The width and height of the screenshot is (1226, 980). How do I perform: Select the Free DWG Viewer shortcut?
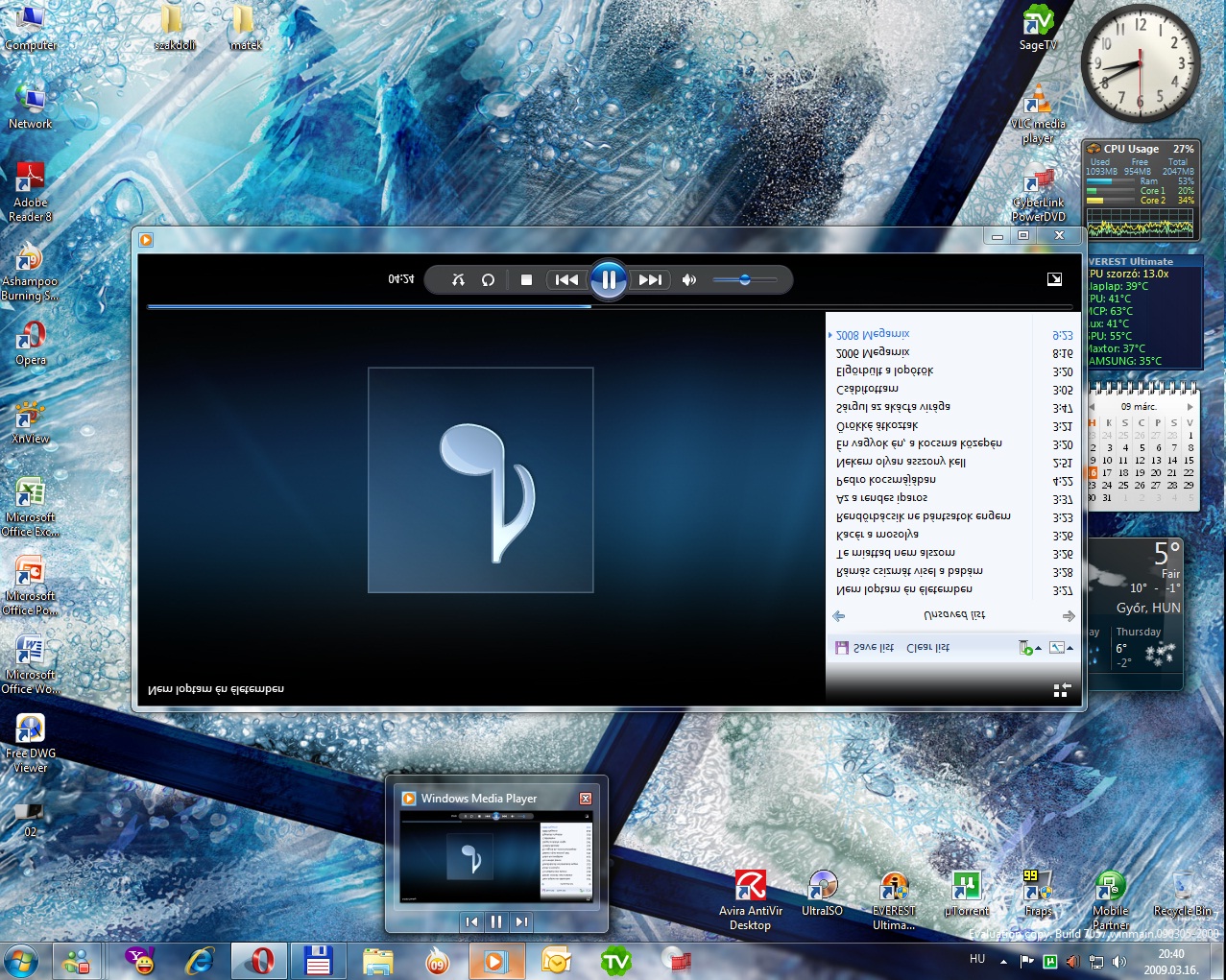[x=31, y=744]
